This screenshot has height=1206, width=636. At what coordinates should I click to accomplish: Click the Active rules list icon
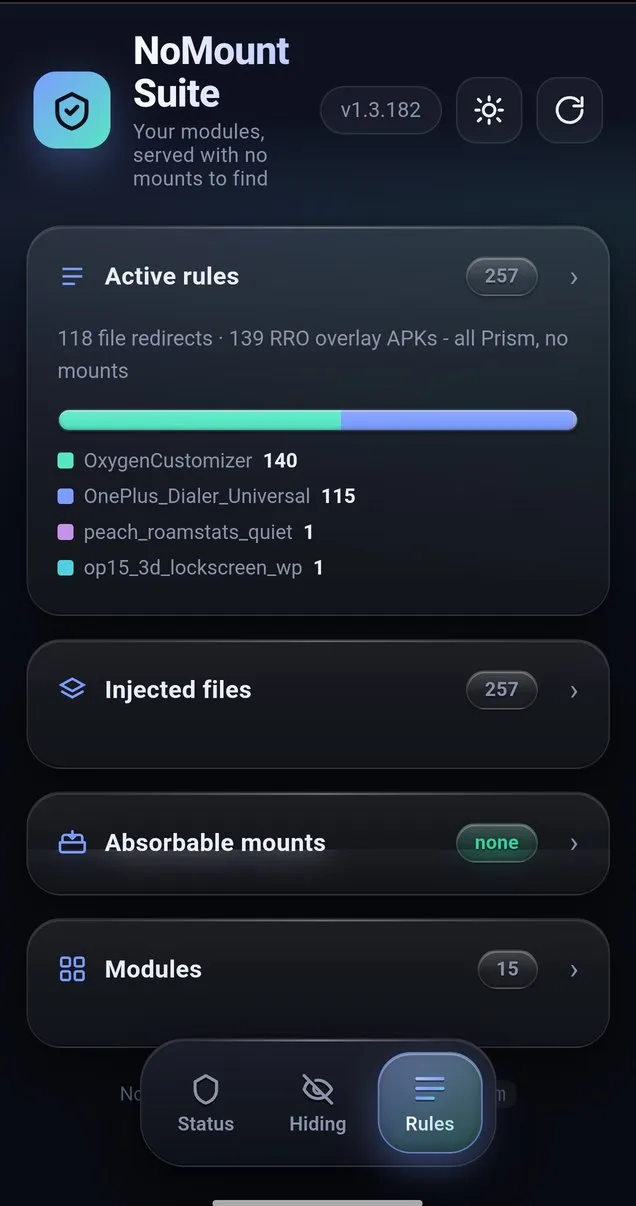click(72, 277)
